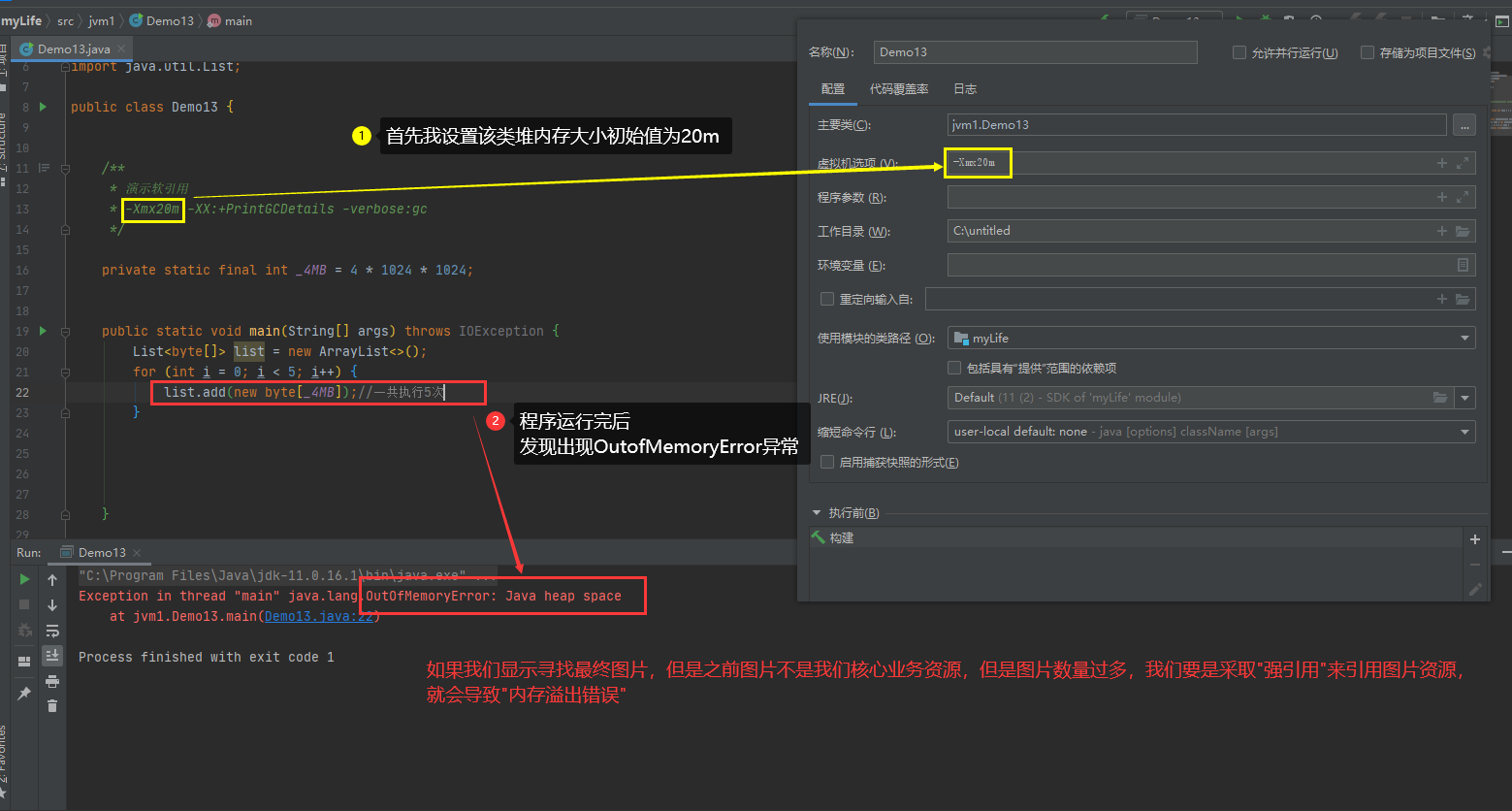This screenshot has height=811, width=1512.
Task: Click the configuration name field Demo13
Action: (x=1036, y=52)
